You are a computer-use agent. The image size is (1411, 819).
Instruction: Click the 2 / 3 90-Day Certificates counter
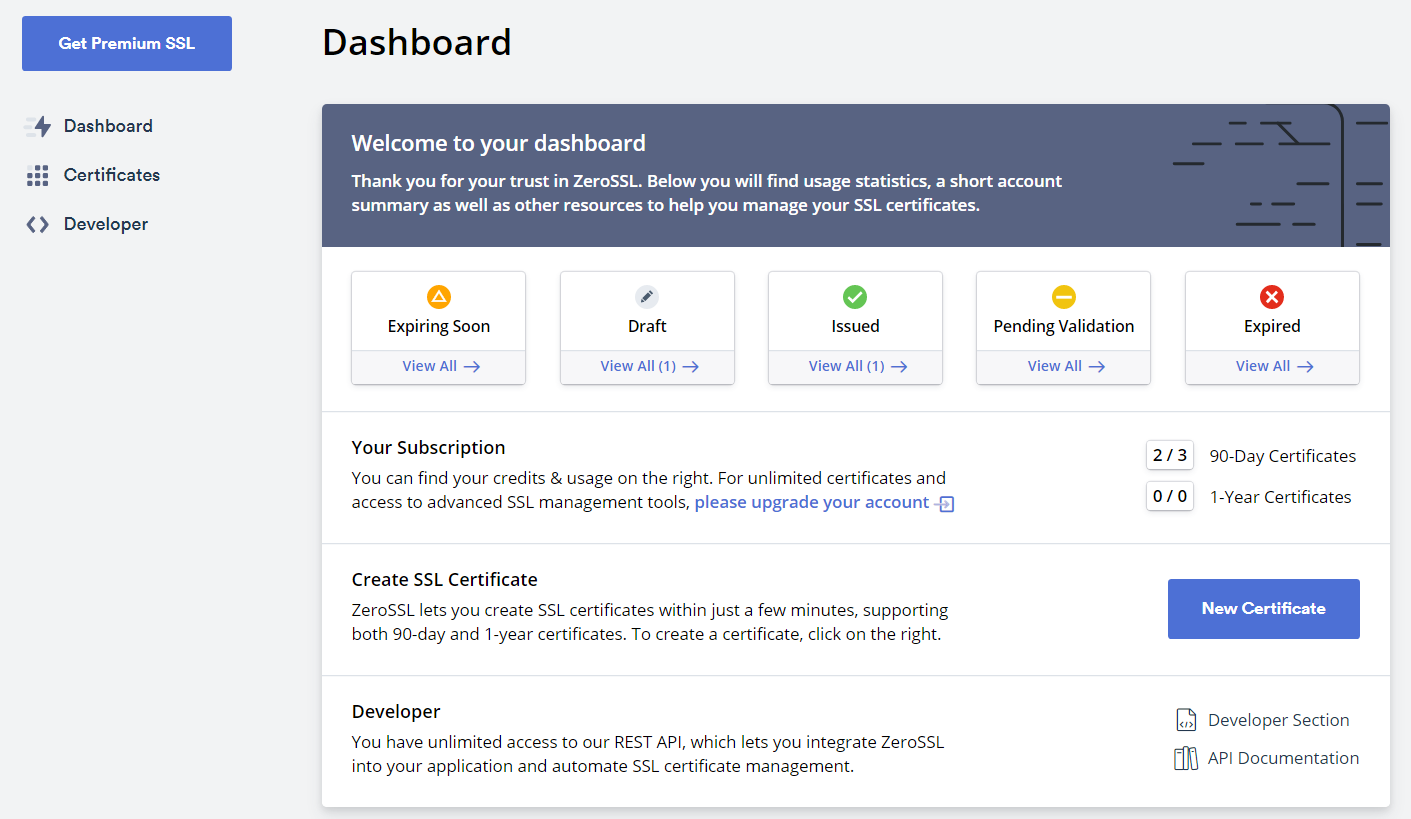point(1170,456)
